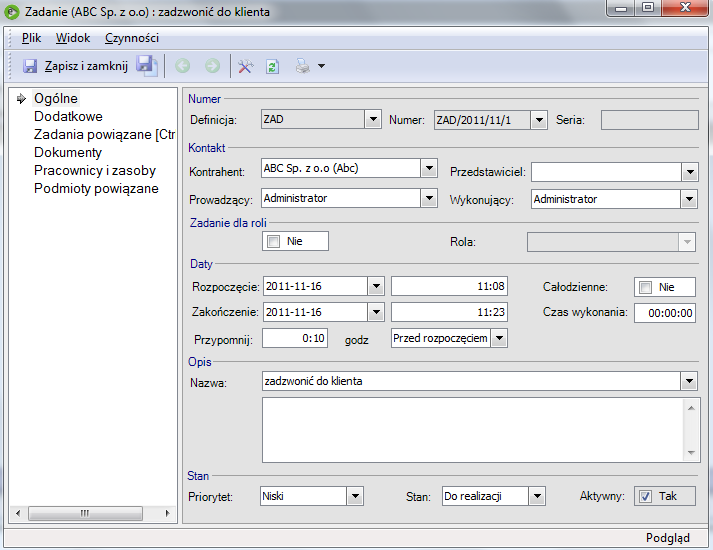Click the Czas wykonania field

coord(665,313)
